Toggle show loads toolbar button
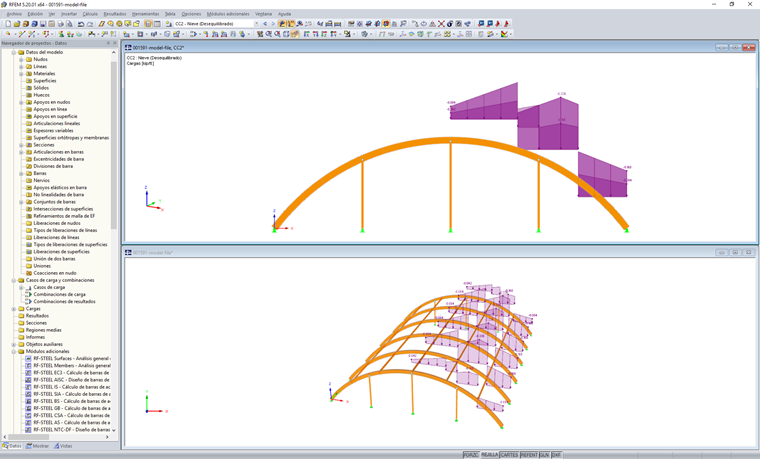The width and height of the screenshot is (760, 459). click(x=282, y=24)
